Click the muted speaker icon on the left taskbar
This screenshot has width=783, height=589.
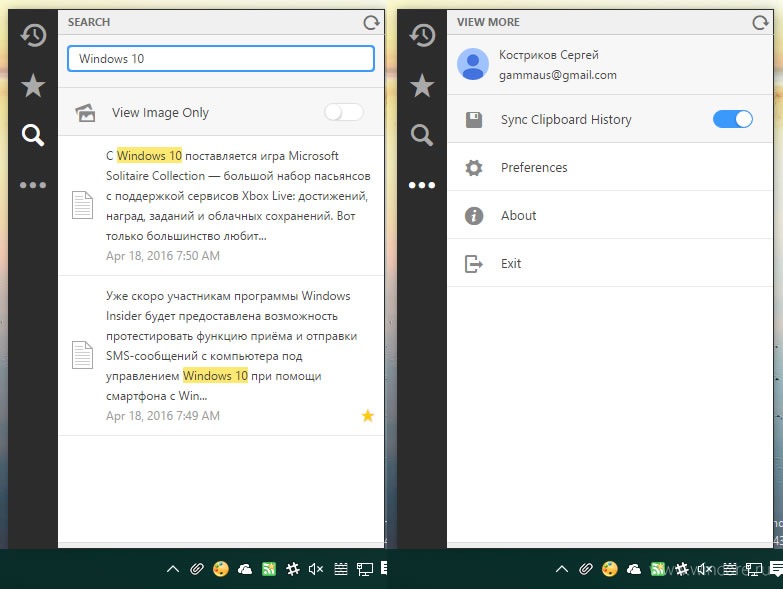click(316, 569)
